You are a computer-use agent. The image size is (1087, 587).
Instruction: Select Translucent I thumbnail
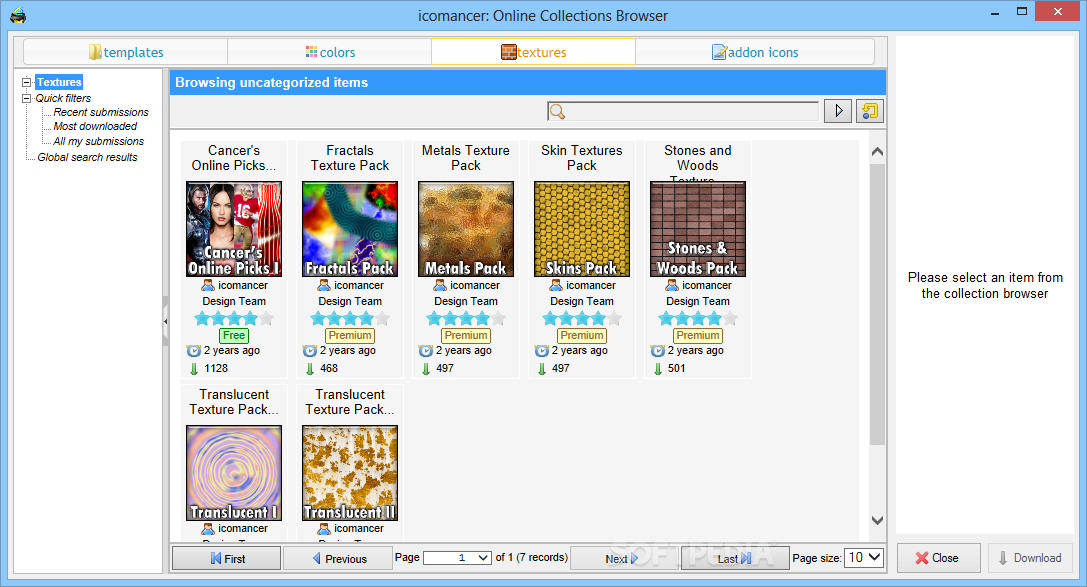(x=234, y=473)
